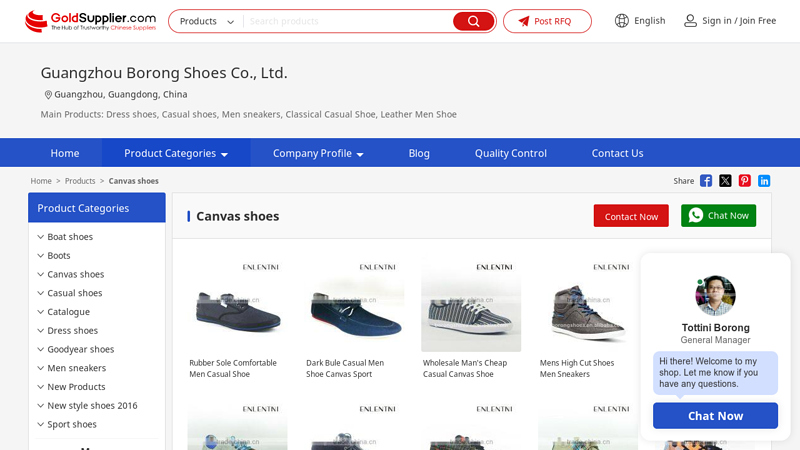
Task: Go to Home breadcrumb link
Action: [41, 181]
